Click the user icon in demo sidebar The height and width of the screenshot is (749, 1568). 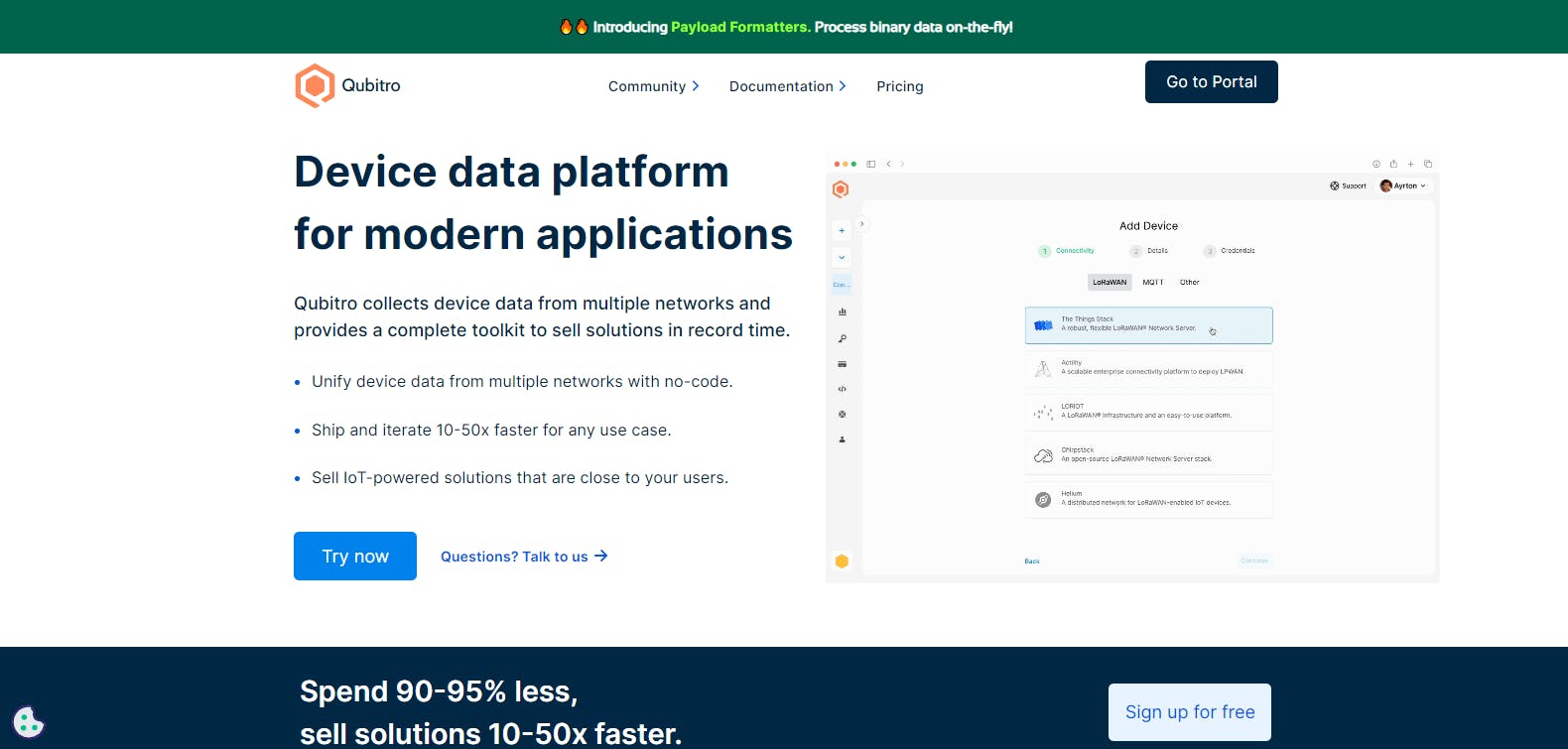pos(842,438)
